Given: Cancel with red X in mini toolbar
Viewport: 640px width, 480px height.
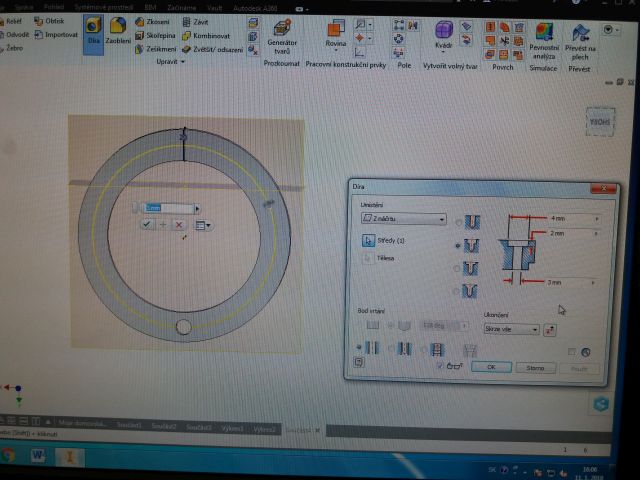Looking at the screenshot, I should pyautogui.click(x=179, y=226).
